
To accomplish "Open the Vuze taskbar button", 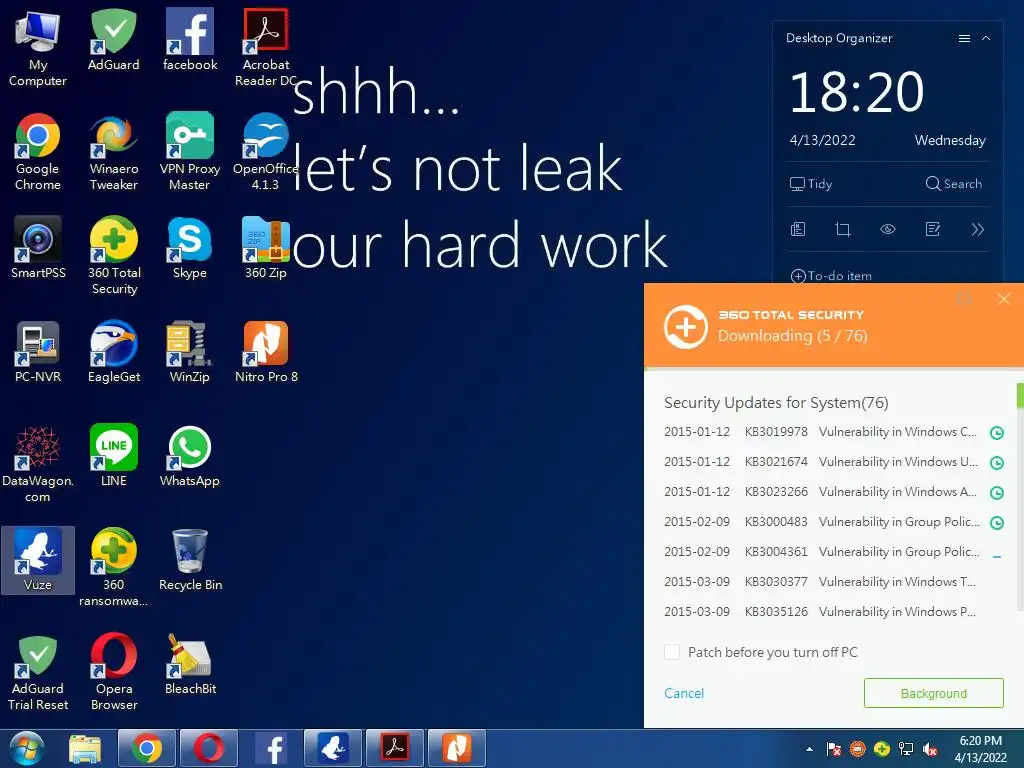I will coord(332,748).
